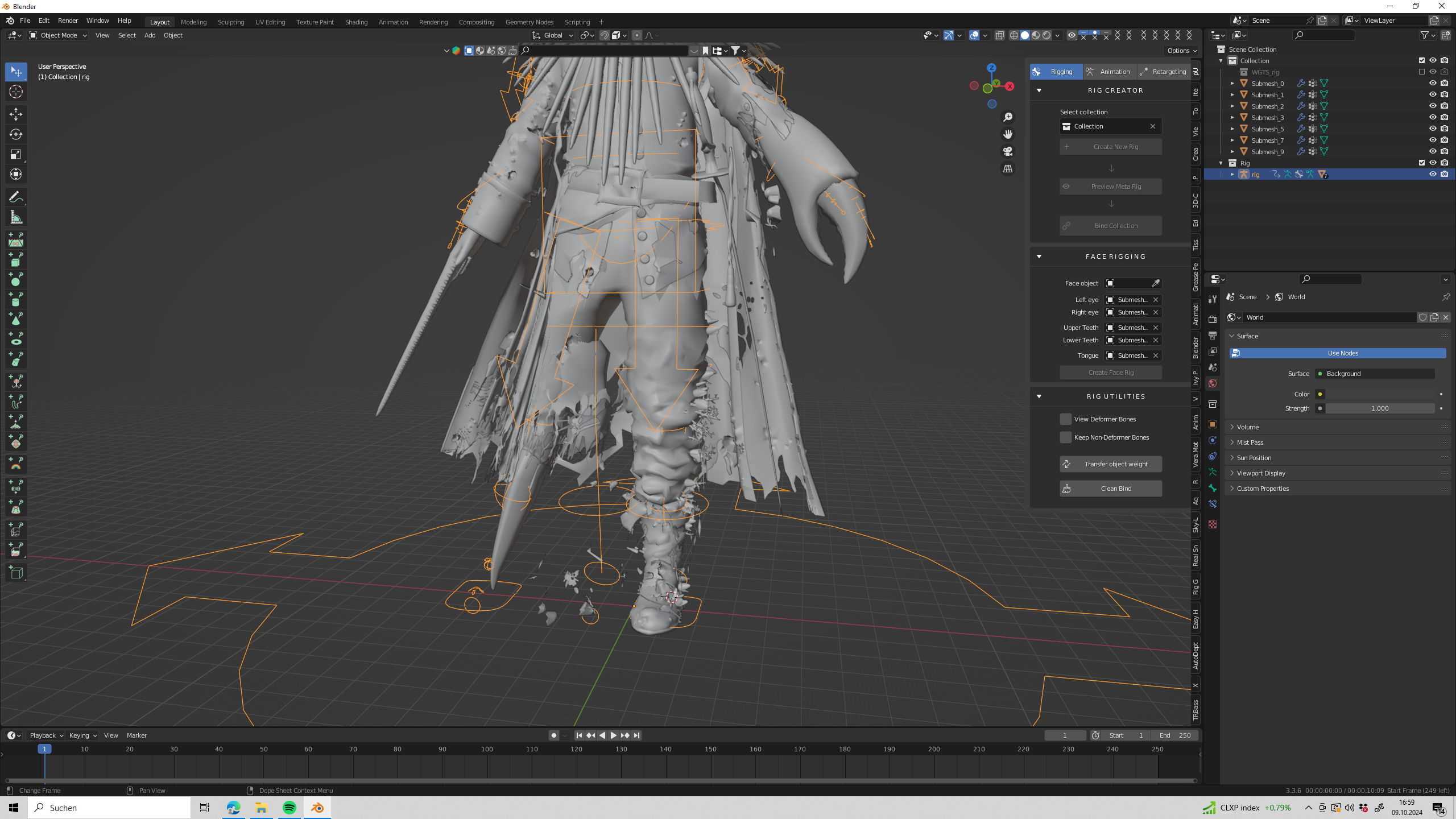Enable View Deformer Bones checkbox

point(1066,419)
